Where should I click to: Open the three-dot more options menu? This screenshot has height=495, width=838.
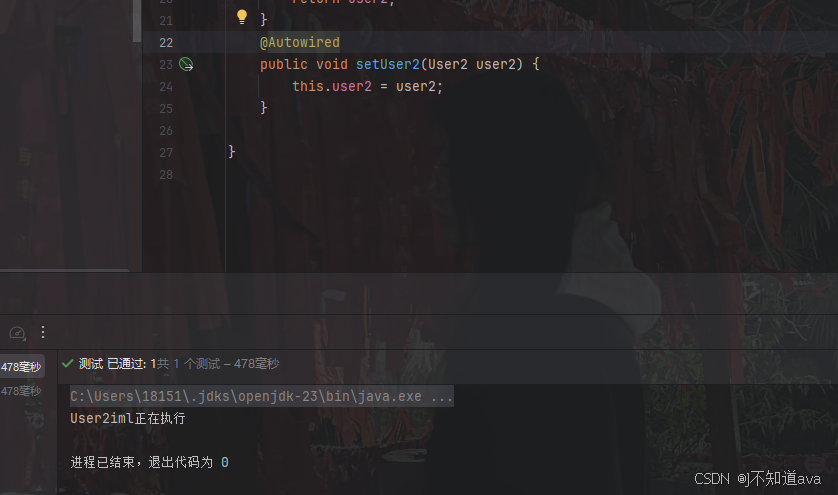(43, 332)
